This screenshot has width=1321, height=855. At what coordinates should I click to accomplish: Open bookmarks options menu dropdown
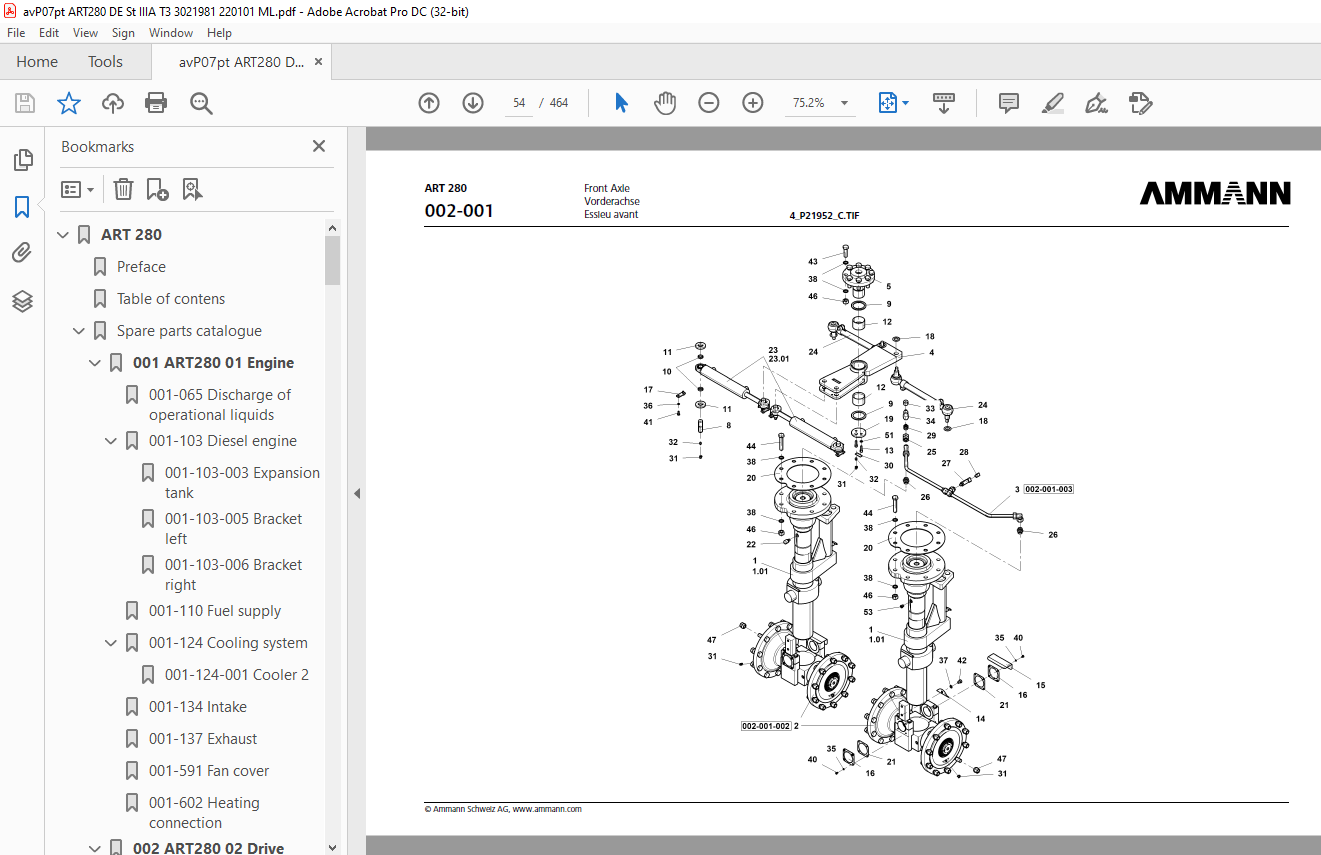coord(78,189)
